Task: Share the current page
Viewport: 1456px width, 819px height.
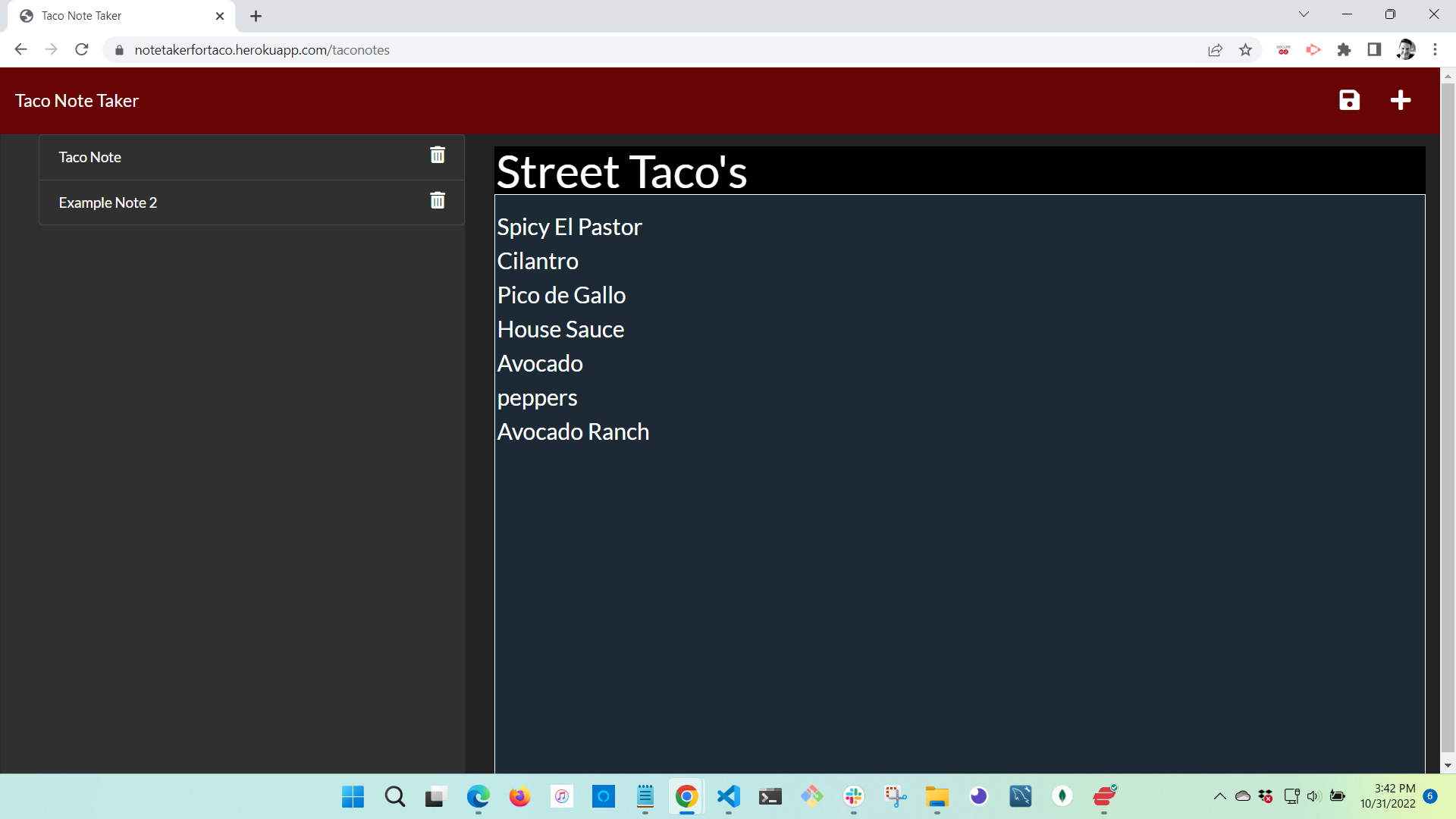Action: click(1216, 49)
